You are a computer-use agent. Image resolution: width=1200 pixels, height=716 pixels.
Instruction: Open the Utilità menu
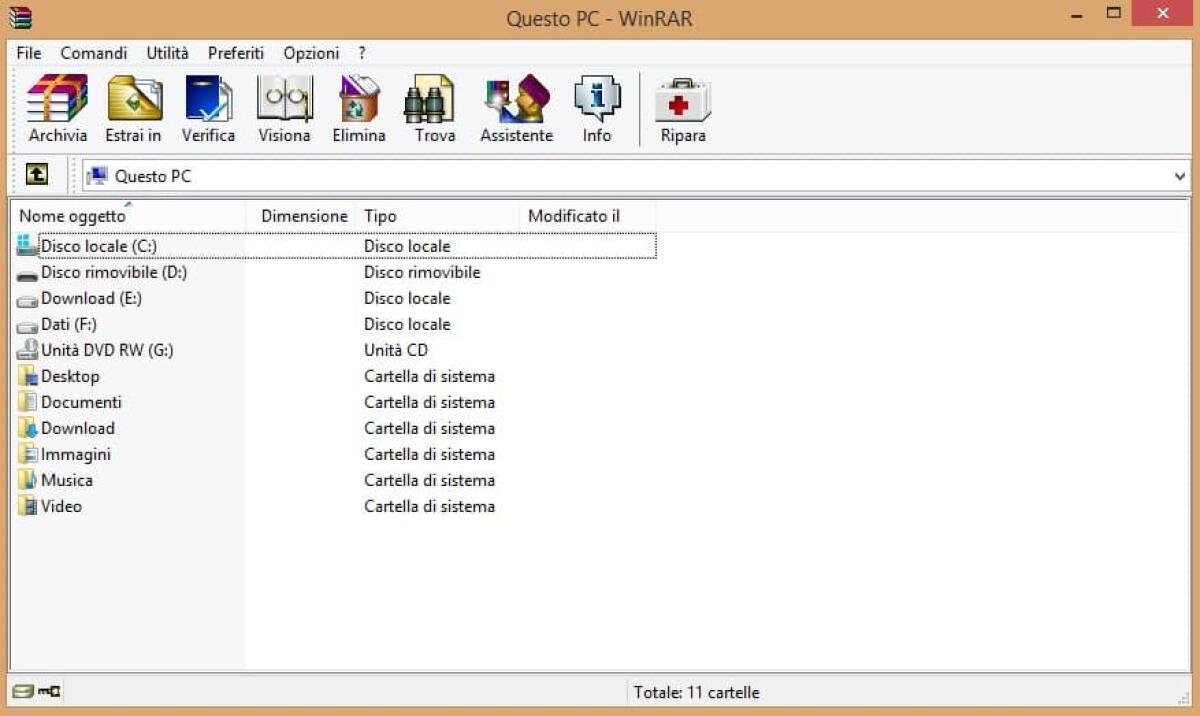click(x=166, y=52)
